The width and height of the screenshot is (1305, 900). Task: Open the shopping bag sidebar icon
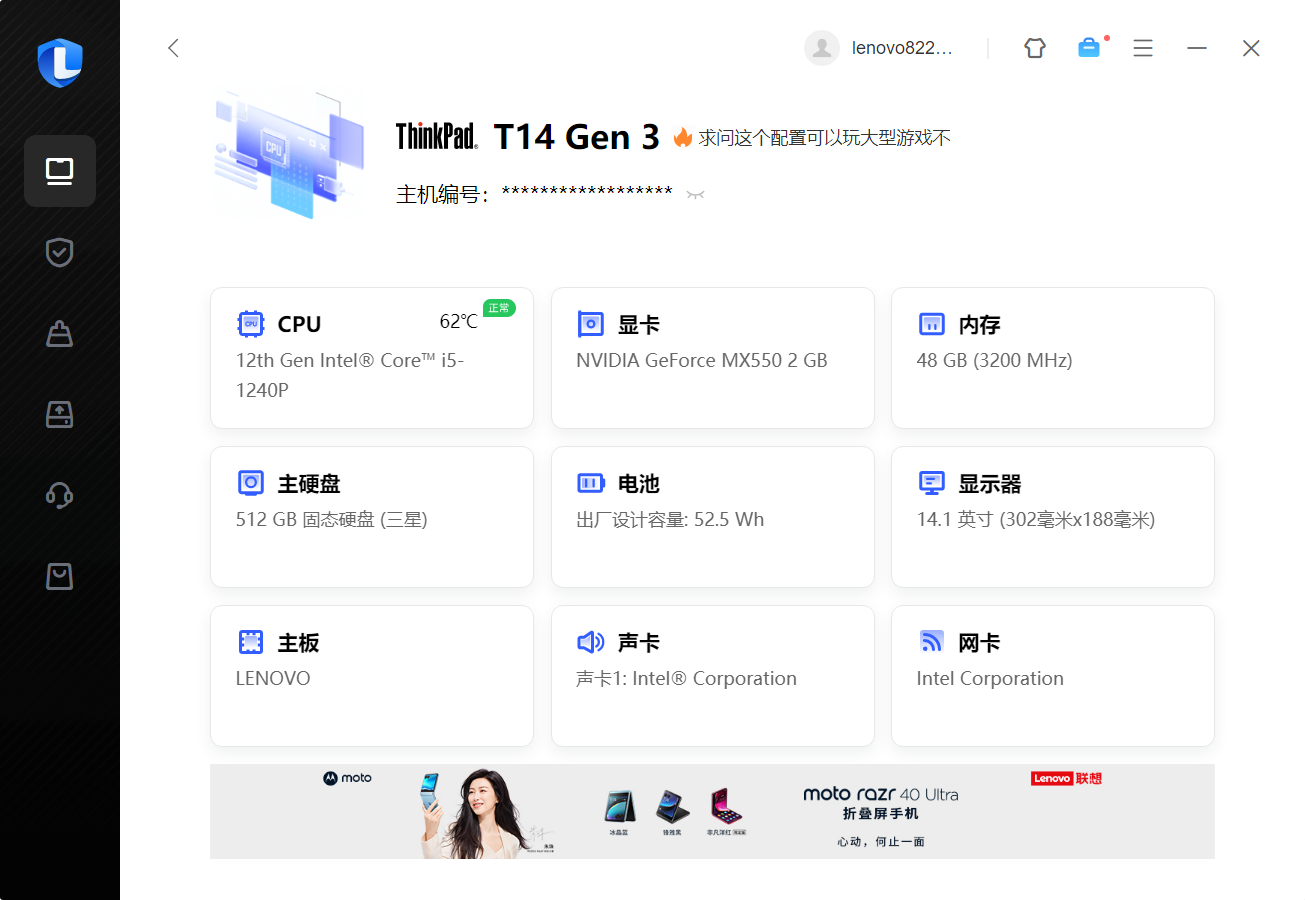60,576
